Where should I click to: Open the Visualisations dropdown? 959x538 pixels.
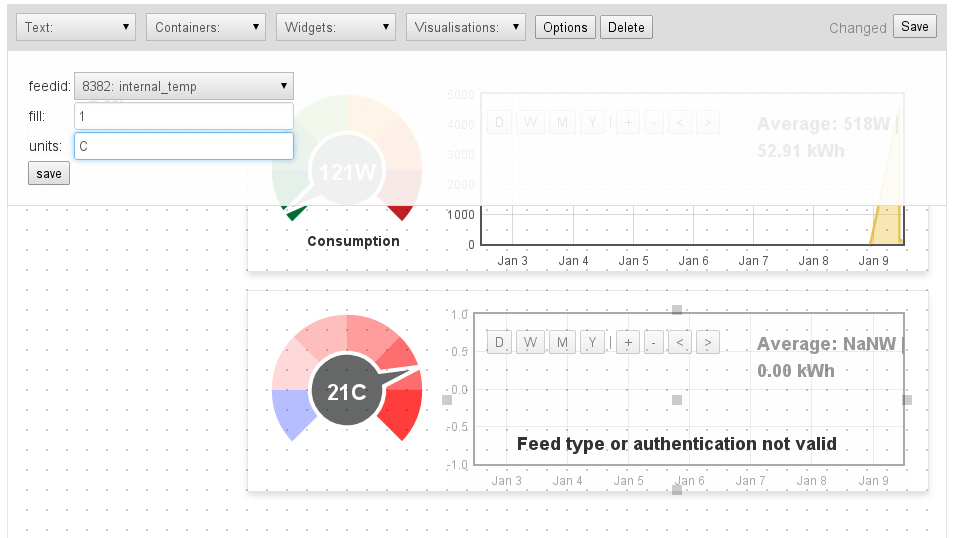466,27
